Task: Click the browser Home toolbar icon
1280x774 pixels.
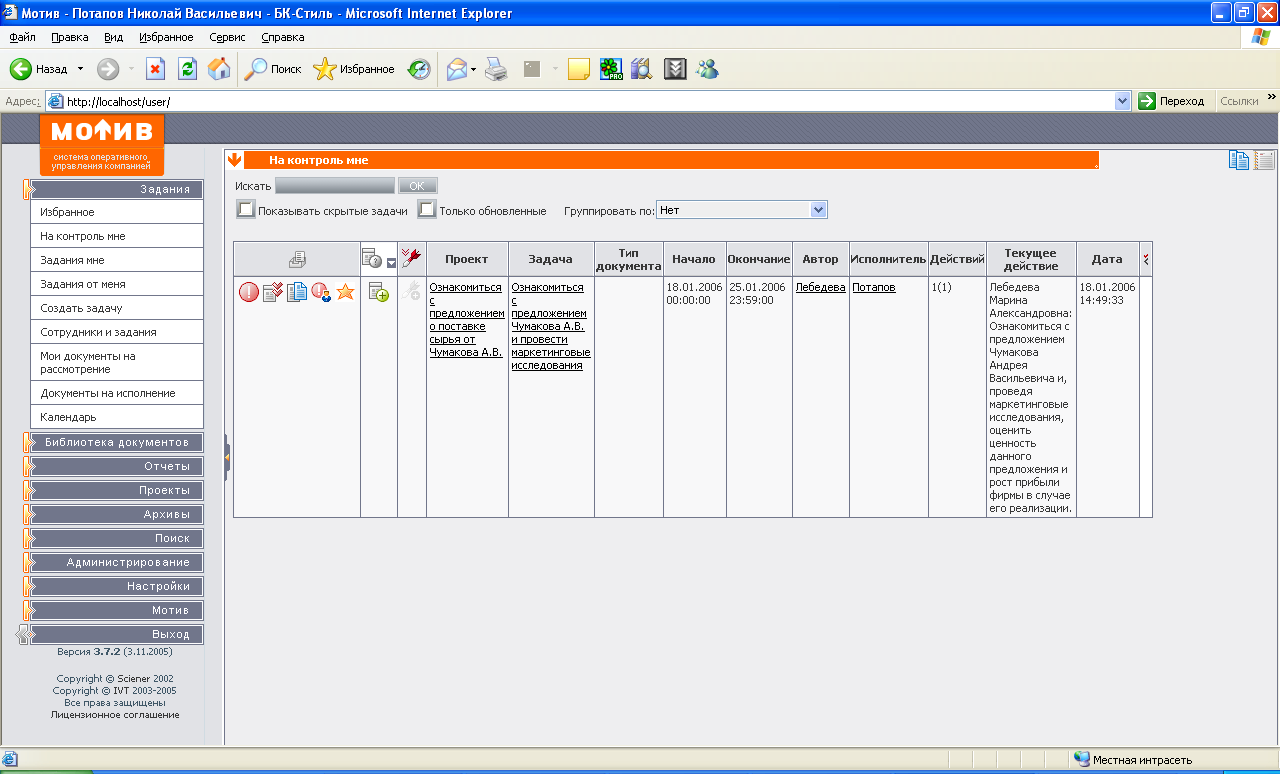Action: (x=218, y=69)
